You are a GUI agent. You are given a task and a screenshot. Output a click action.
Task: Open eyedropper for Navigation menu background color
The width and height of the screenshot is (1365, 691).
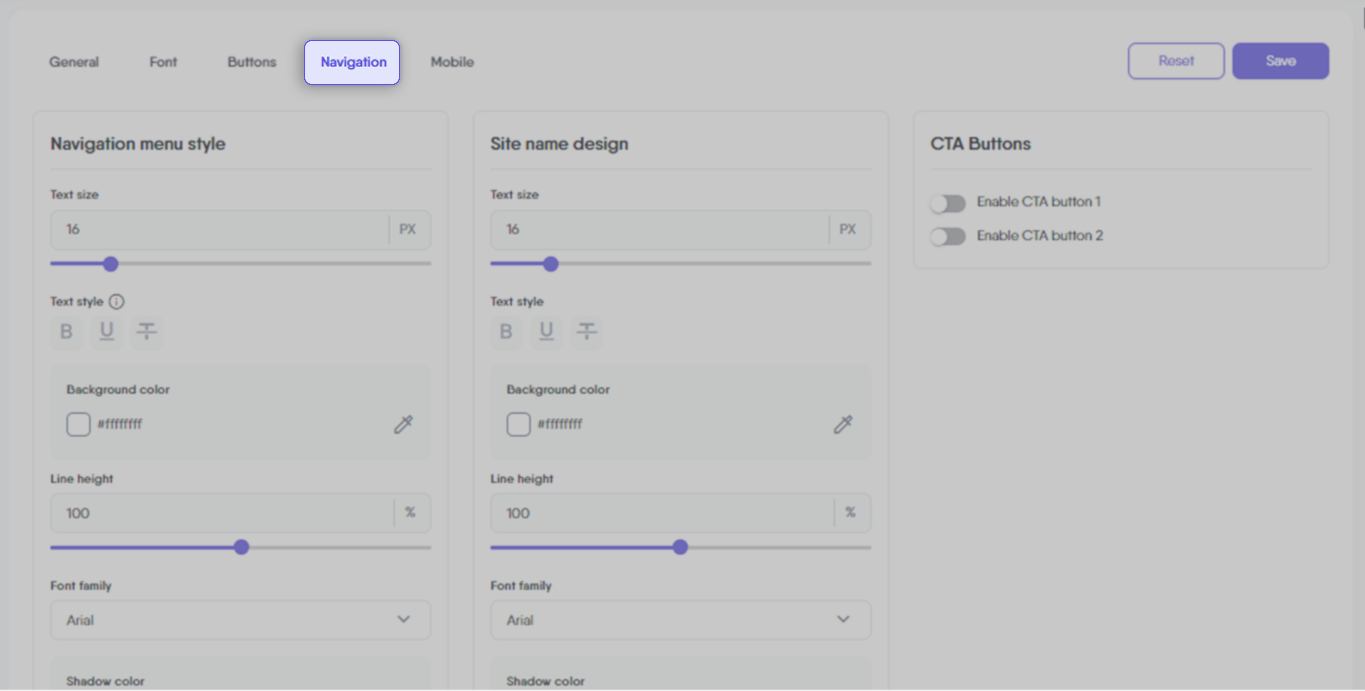(x=403, y=425)
